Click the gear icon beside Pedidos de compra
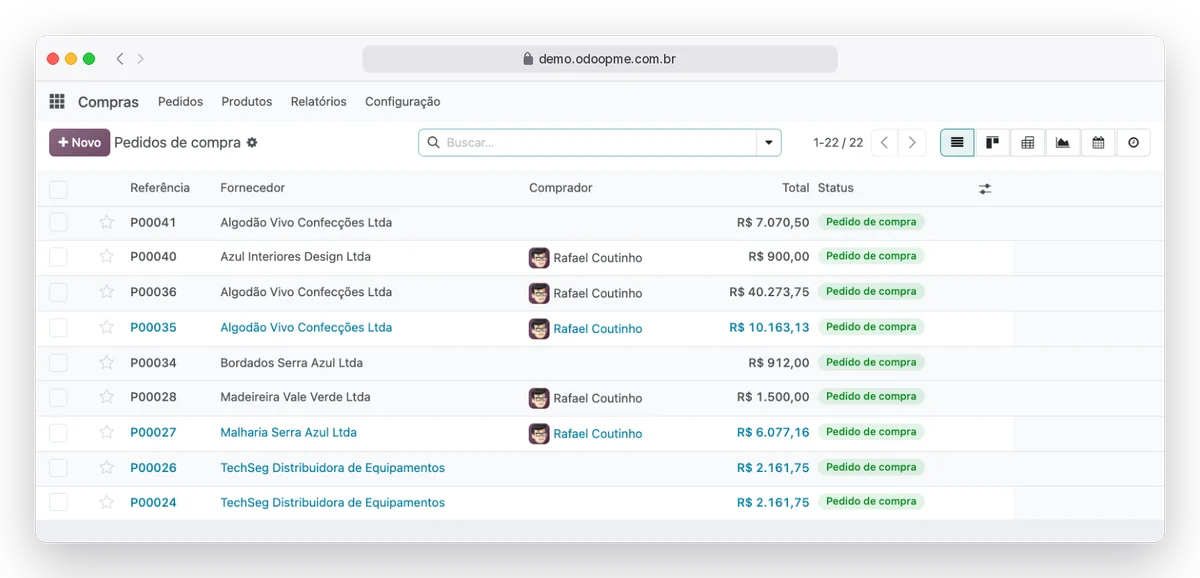The width and height of the screenshot is (1200, 578). click(252, 143)
